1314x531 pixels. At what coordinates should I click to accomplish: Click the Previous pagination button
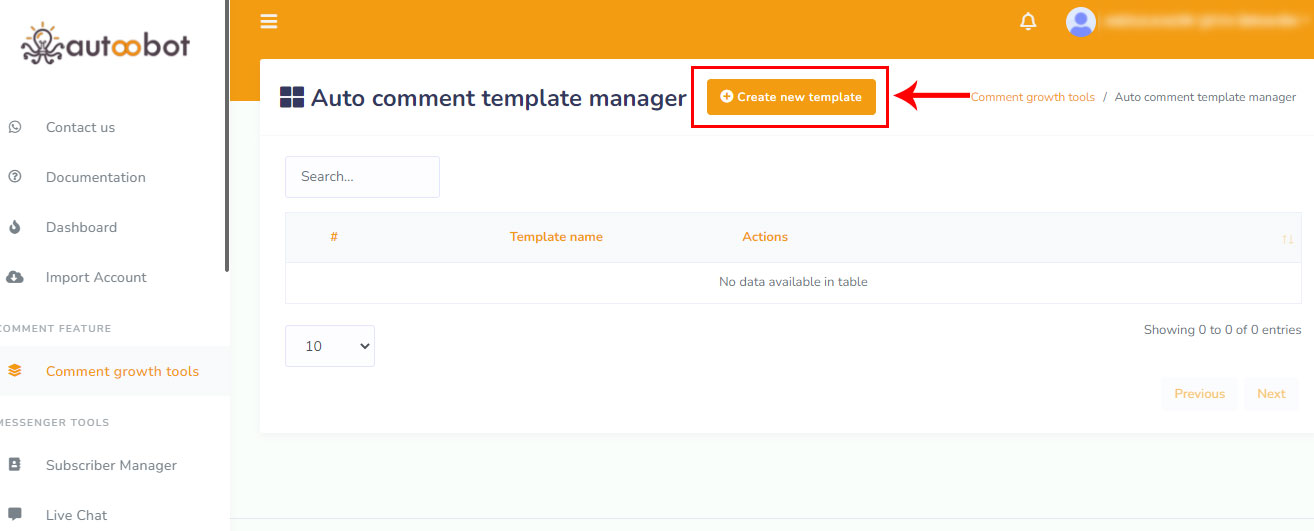click(x=1199, y=394)
